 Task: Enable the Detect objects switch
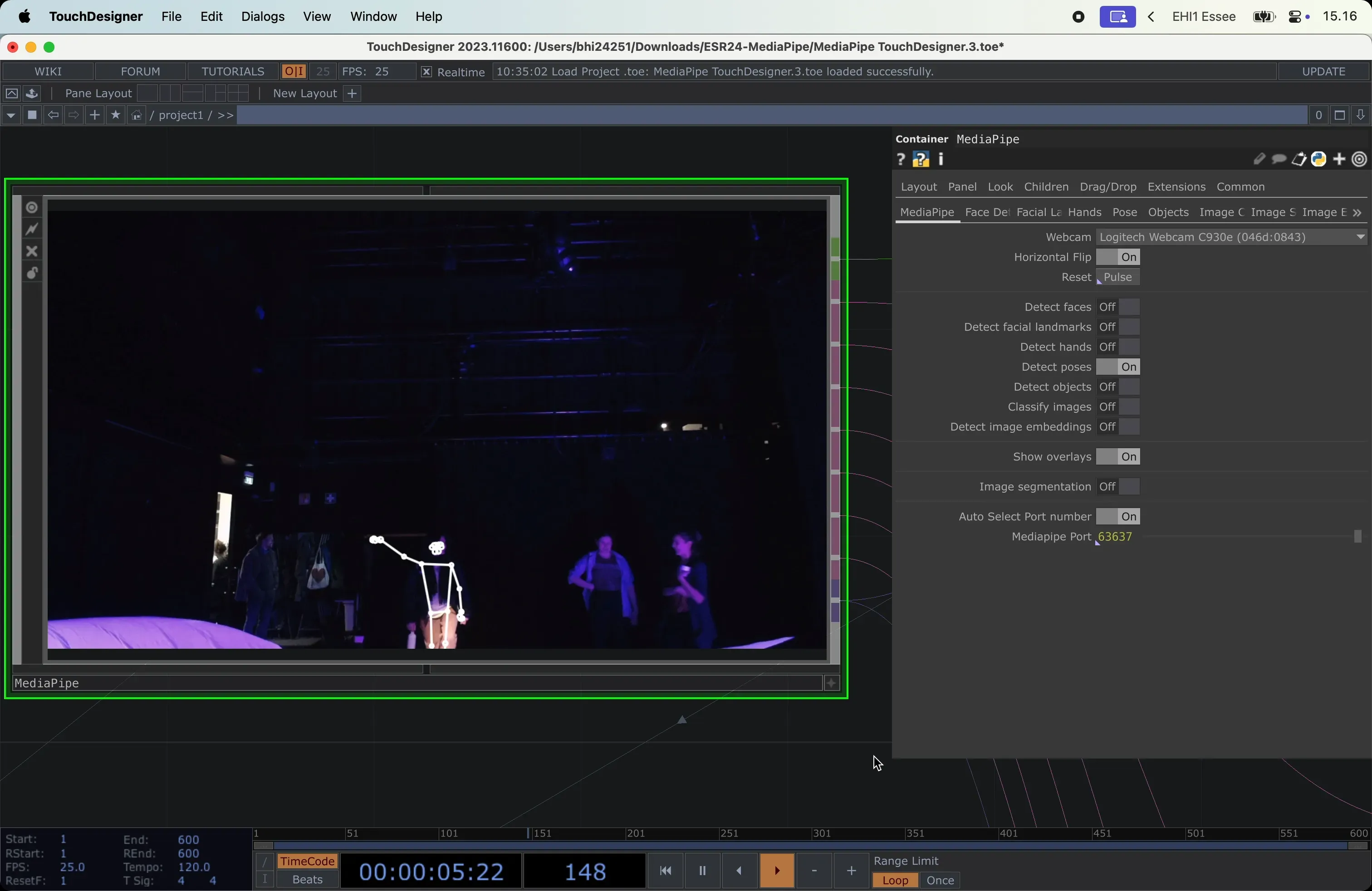(x=1118, y=387)
